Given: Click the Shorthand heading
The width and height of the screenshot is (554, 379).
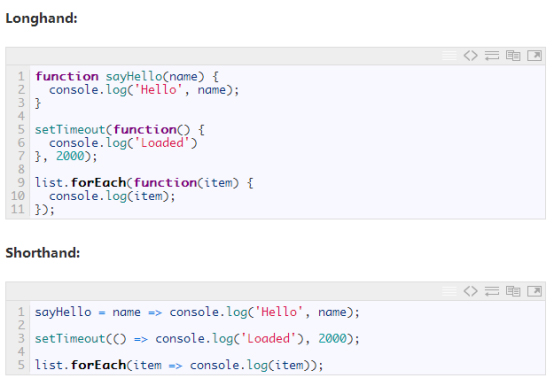Looking at the screenshot, I should click(43, 253).
